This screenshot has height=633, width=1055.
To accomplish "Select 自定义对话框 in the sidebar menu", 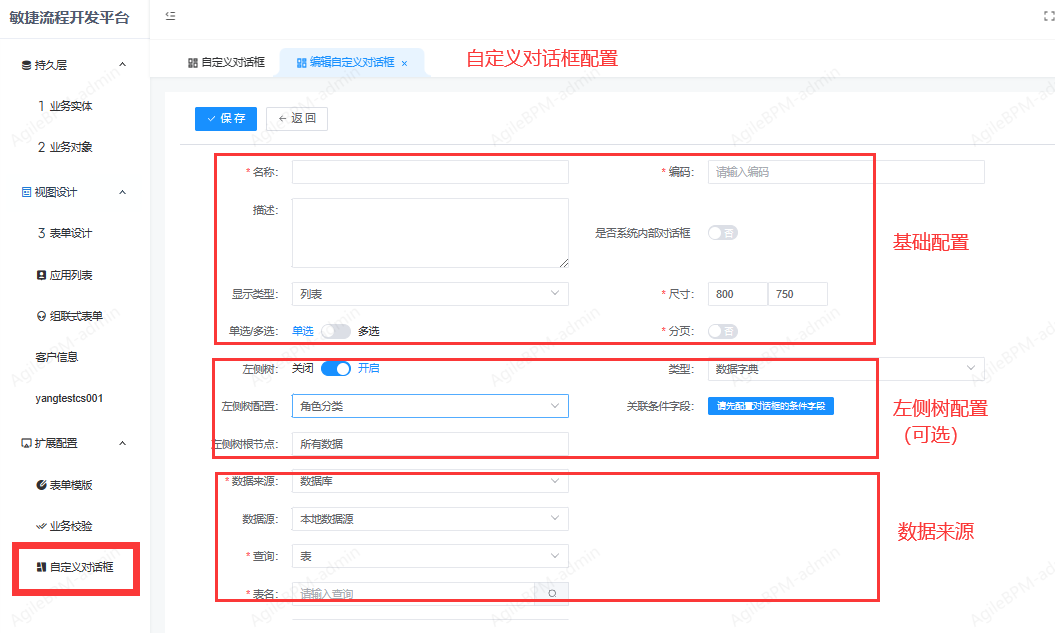I will tap(80, 568).
